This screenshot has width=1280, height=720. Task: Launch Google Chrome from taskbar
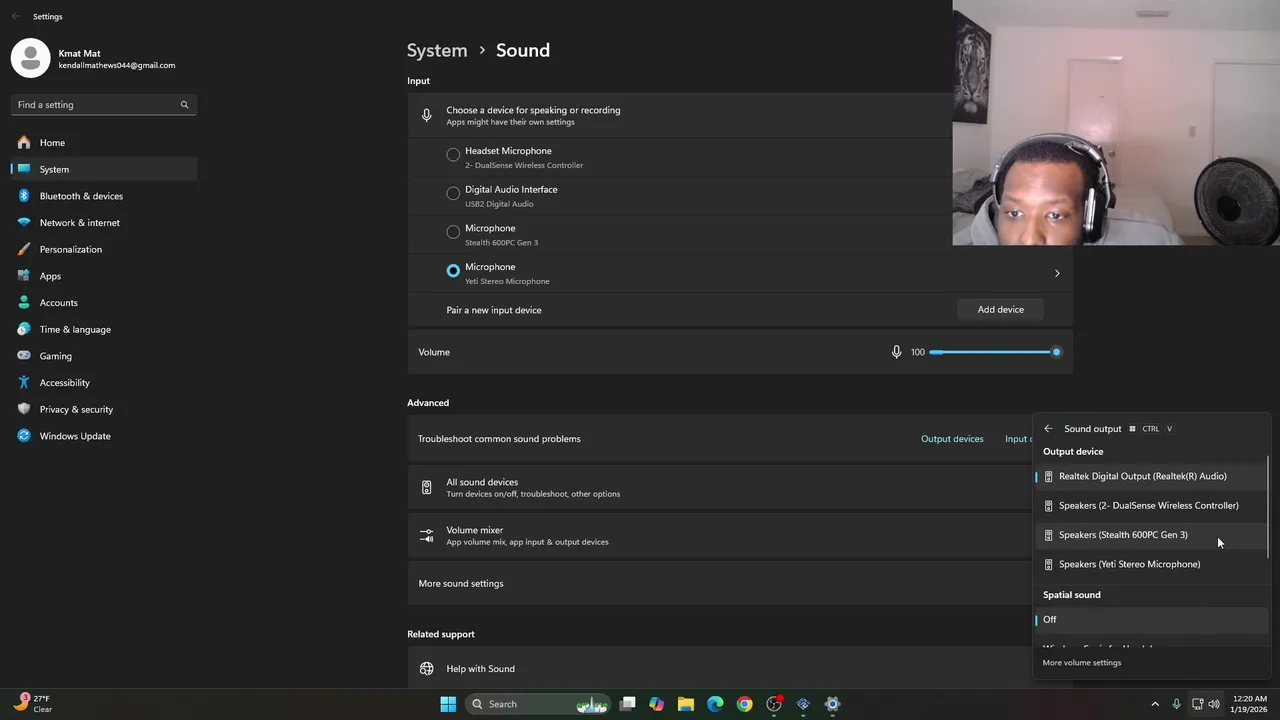pyautogui.click(x=744, y=704)
